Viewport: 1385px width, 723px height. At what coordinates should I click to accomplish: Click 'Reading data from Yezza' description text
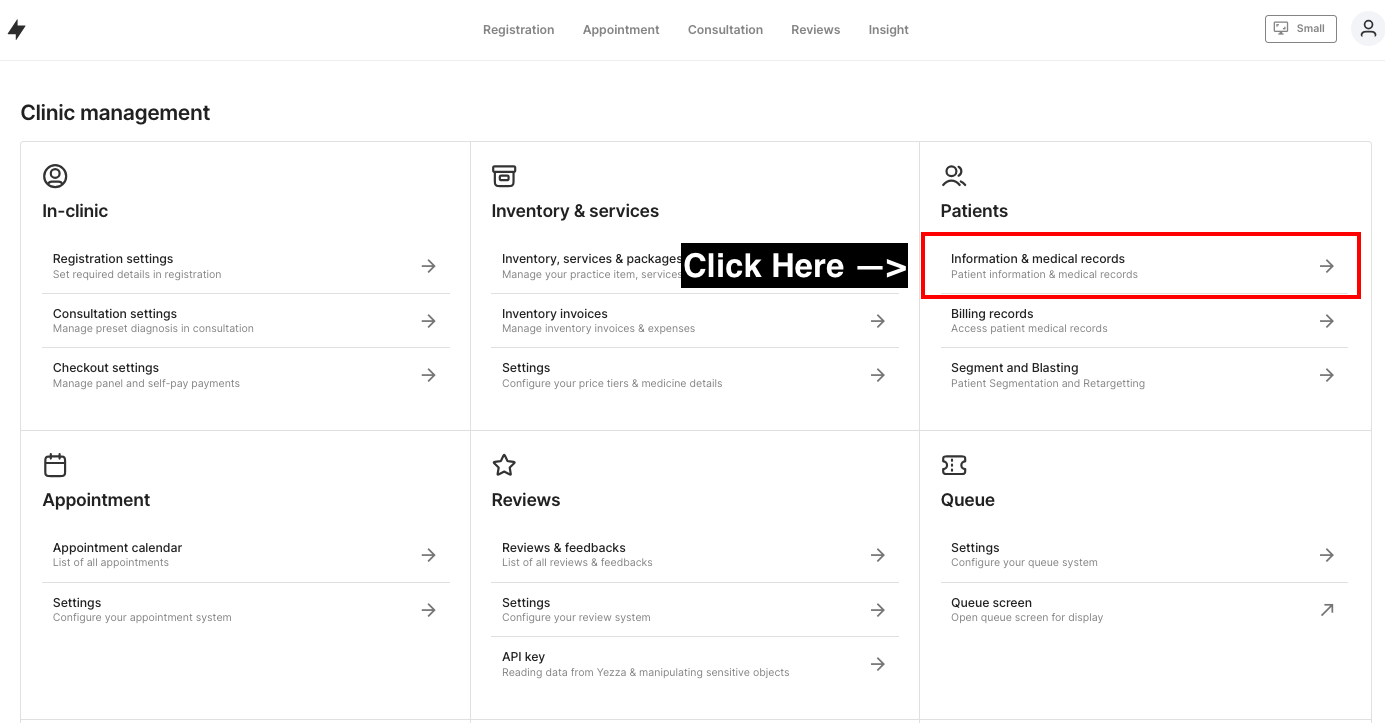(x=646, y=673)
